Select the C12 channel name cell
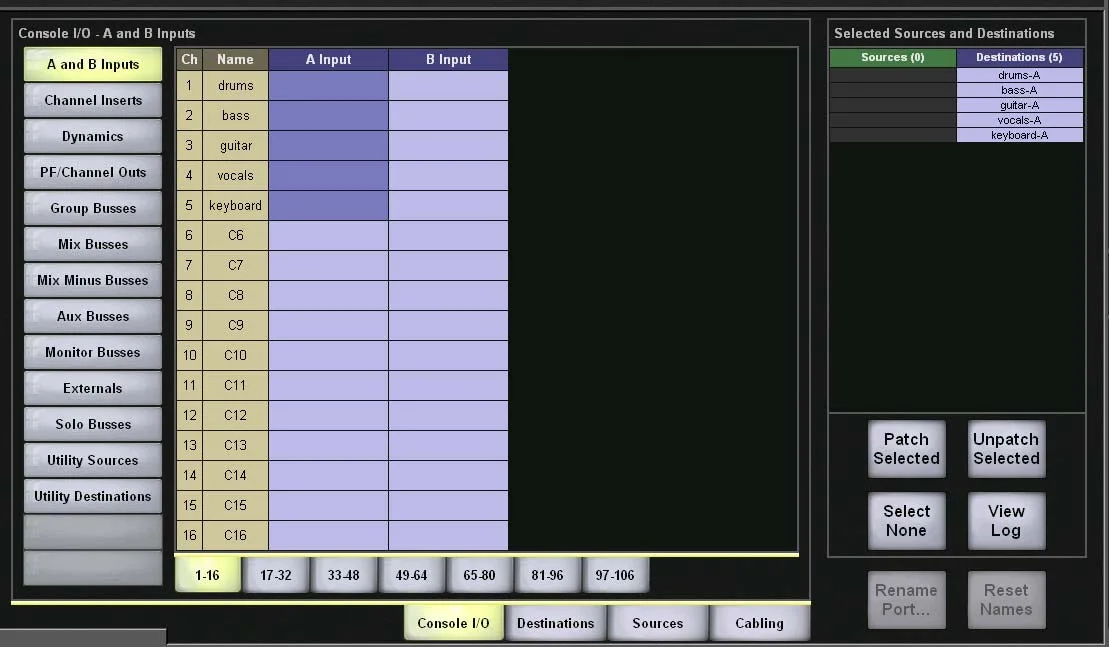The image size is (1109, 647). tap(236, 415)
